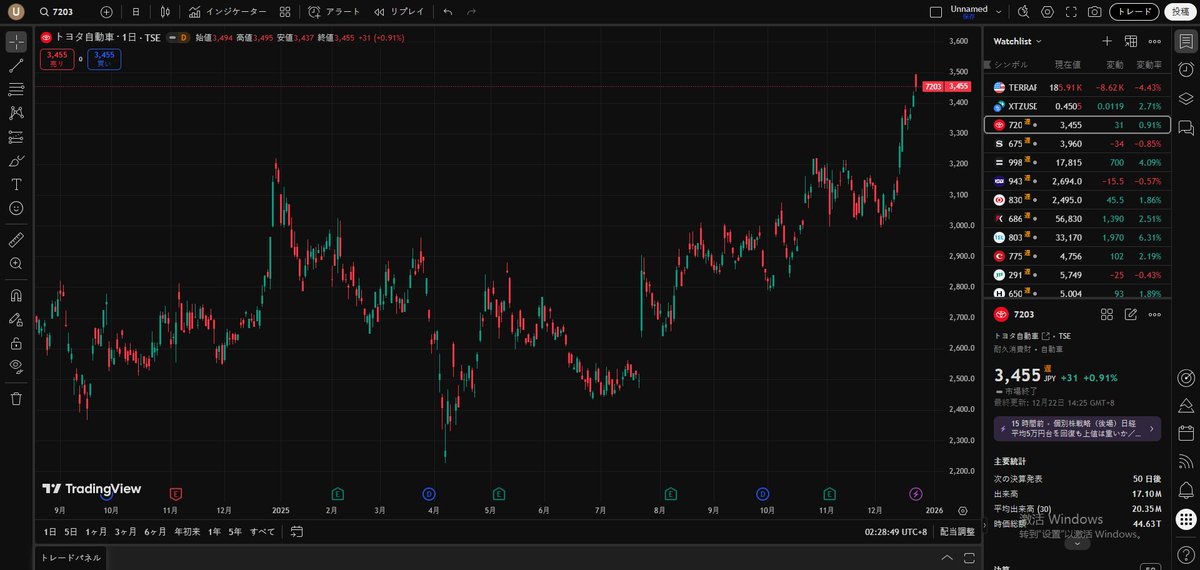The height and width of the screenshot is (570, 1200).
Task: Open the chart layout selection square
Action: (936, 12)
